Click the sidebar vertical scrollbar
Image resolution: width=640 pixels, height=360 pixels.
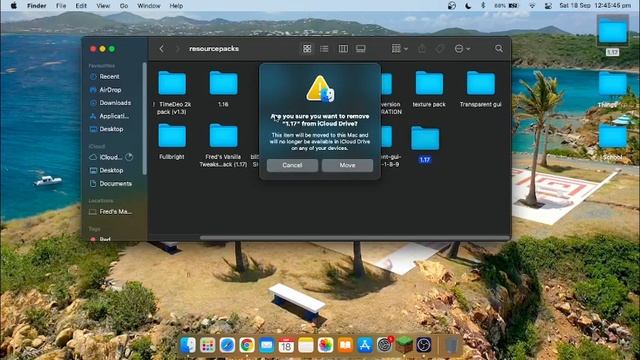click(144, 118)
